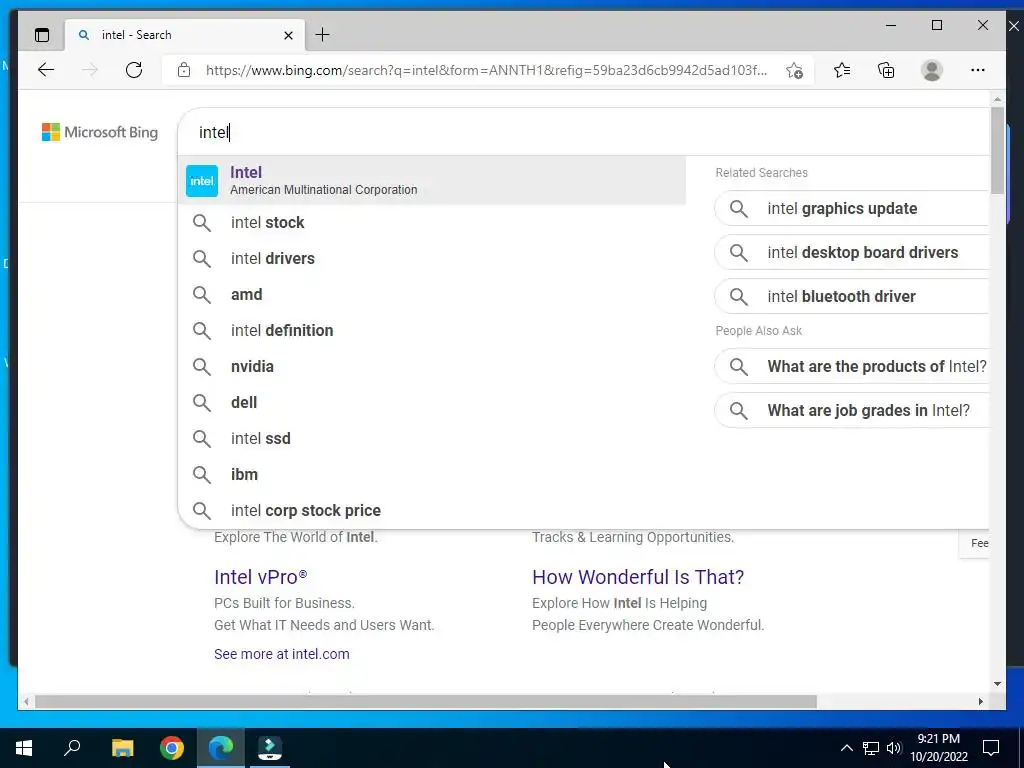Open 'What are the products of Intel?'

click(x=852, y=366)
